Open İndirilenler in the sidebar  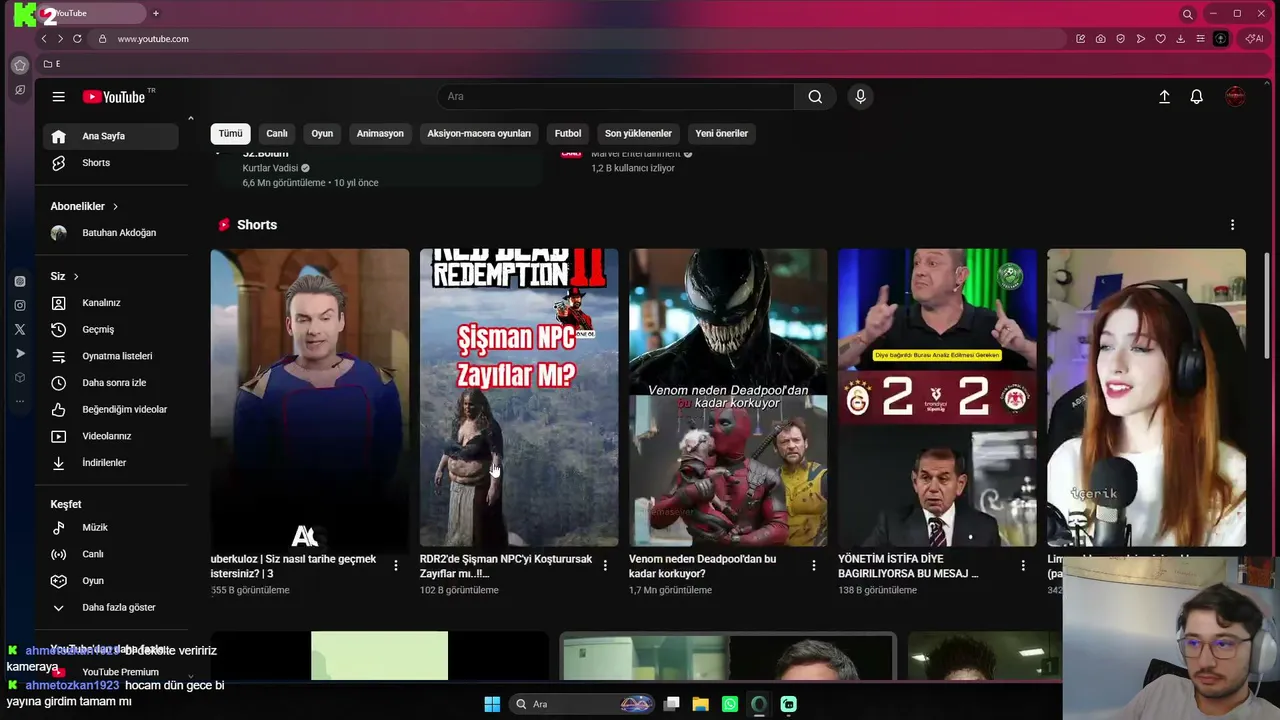click(110, 463)
